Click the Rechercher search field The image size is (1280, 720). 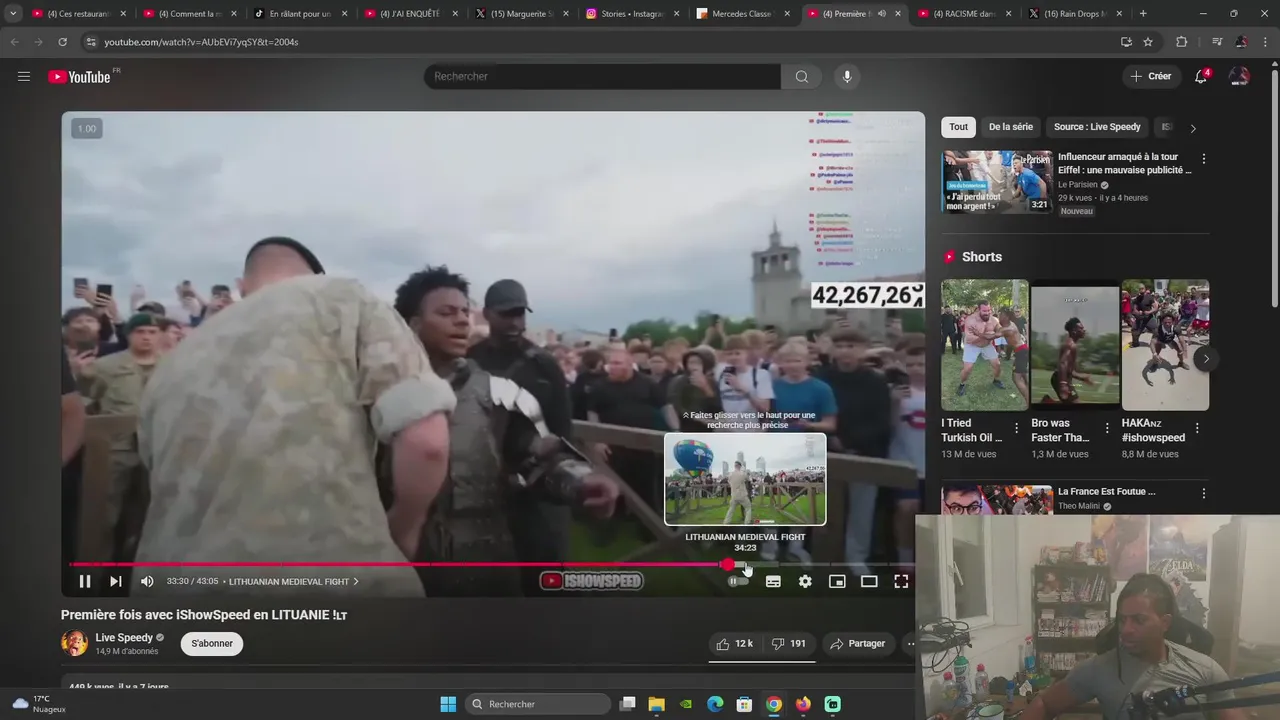coord(602,76)
